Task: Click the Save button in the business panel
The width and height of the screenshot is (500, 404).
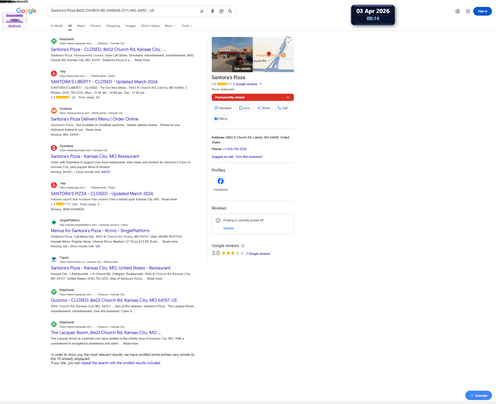Action: click(x=244, y=108)
